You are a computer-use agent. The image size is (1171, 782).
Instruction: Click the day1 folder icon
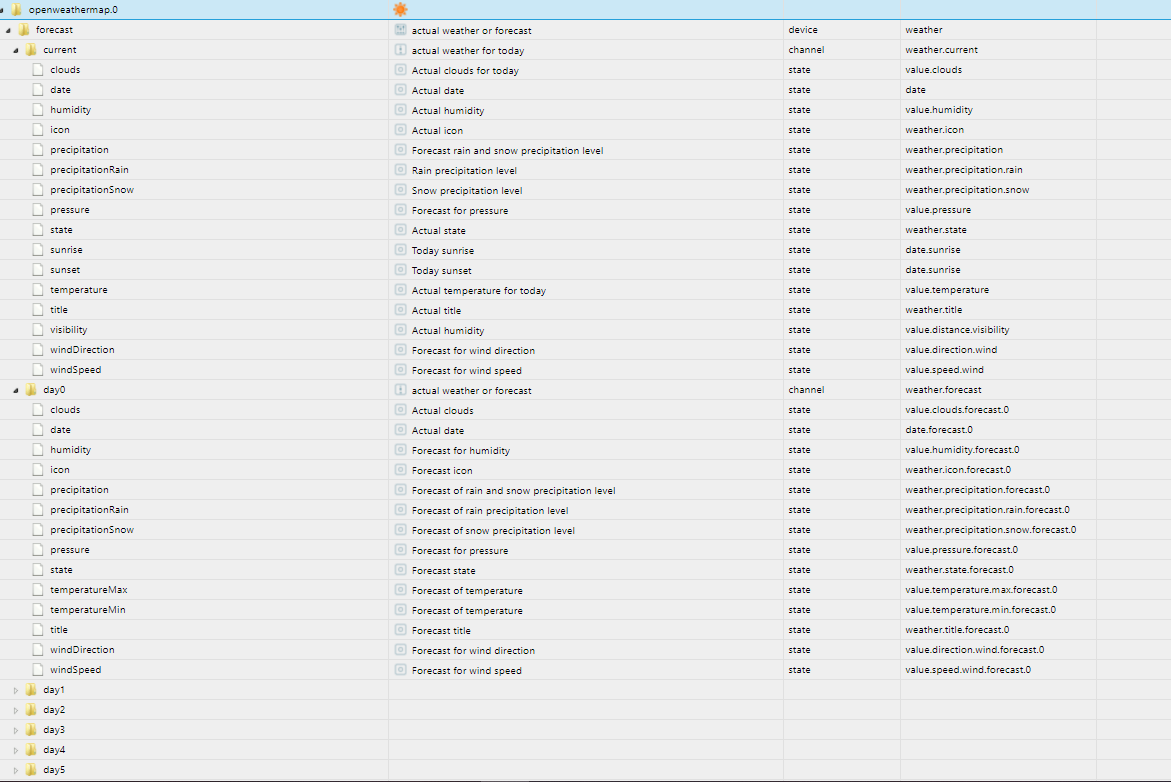click(31, 690)
